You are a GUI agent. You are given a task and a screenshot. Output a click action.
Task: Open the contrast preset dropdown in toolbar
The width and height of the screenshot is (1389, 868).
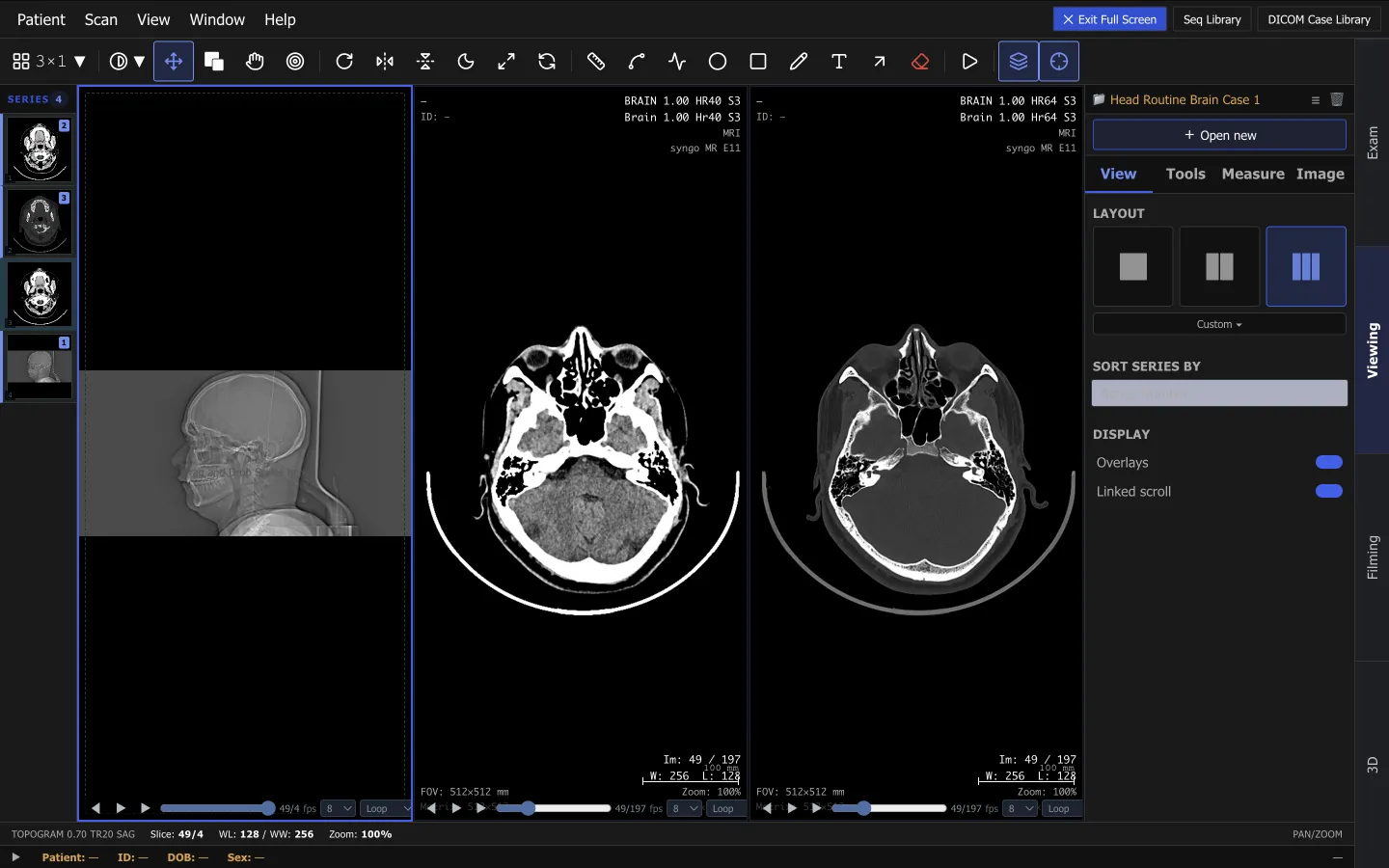(x=126, y=62)
